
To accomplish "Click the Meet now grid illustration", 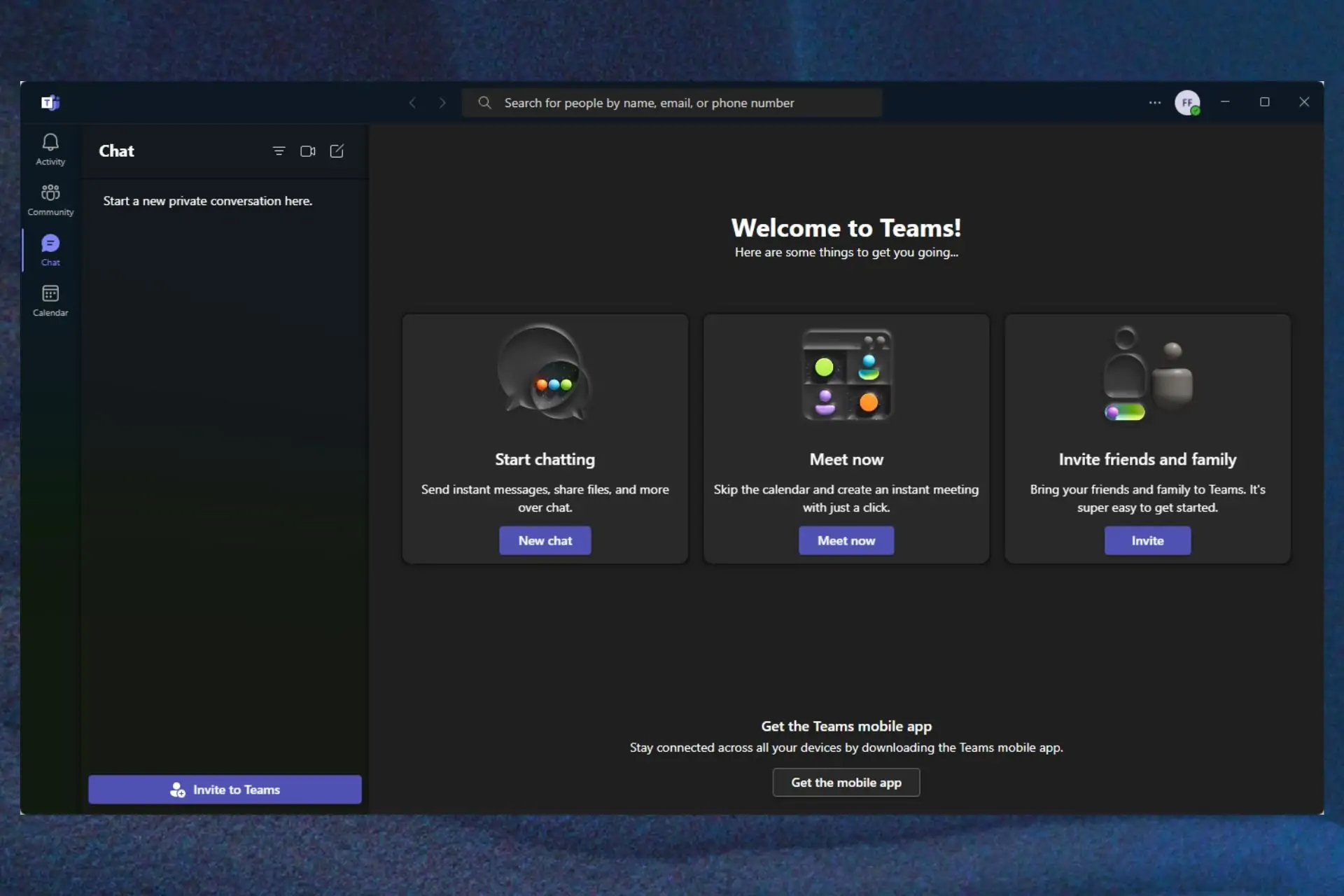I will [847, 374].
